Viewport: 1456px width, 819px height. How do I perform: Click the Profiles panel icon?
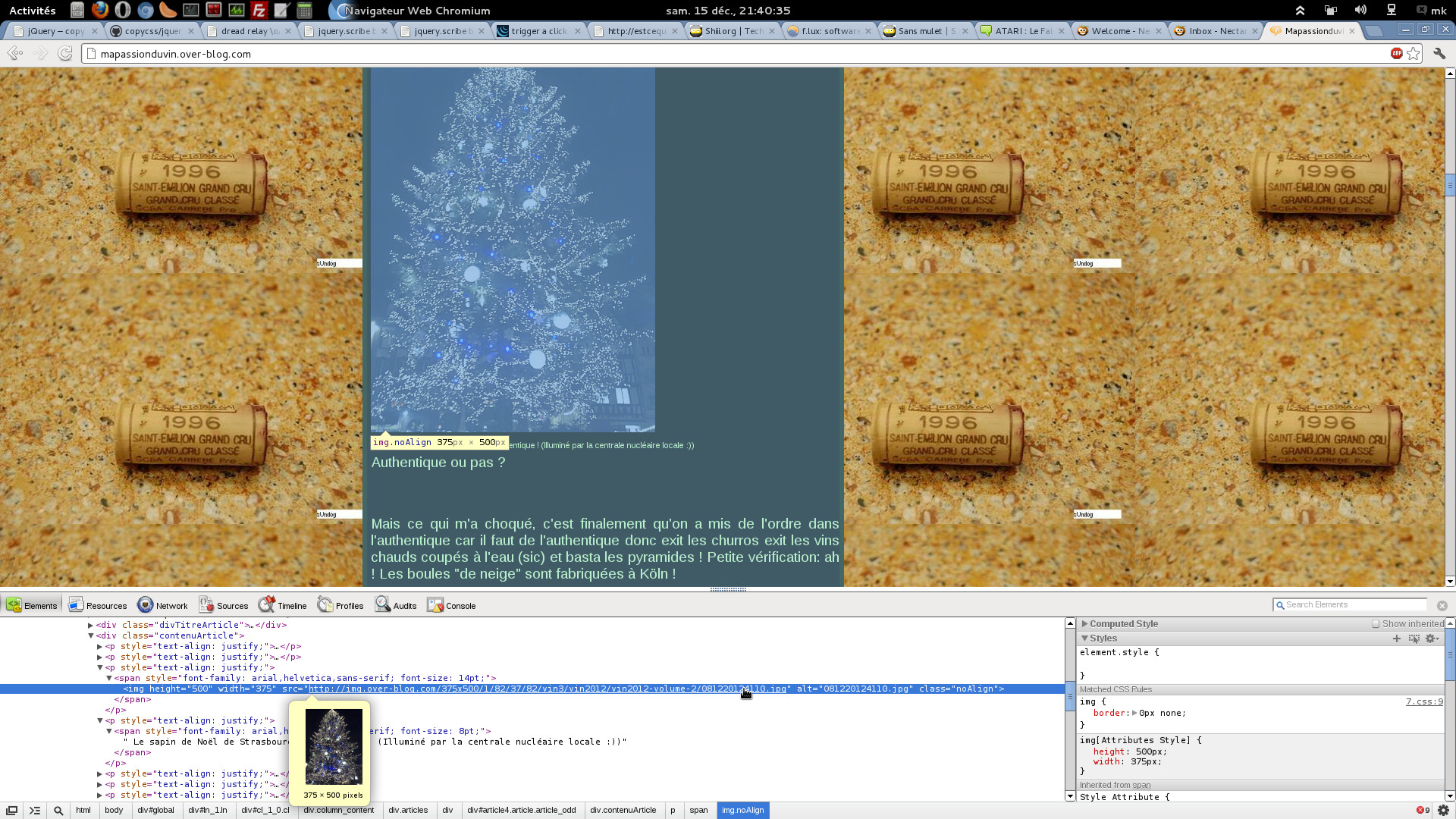click(325, 604)
